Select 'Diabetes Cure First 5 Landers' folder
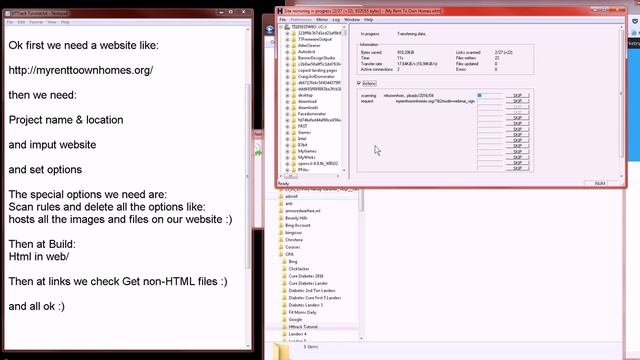This screenshot has width=640, height=360. click(x=315, y=298)
